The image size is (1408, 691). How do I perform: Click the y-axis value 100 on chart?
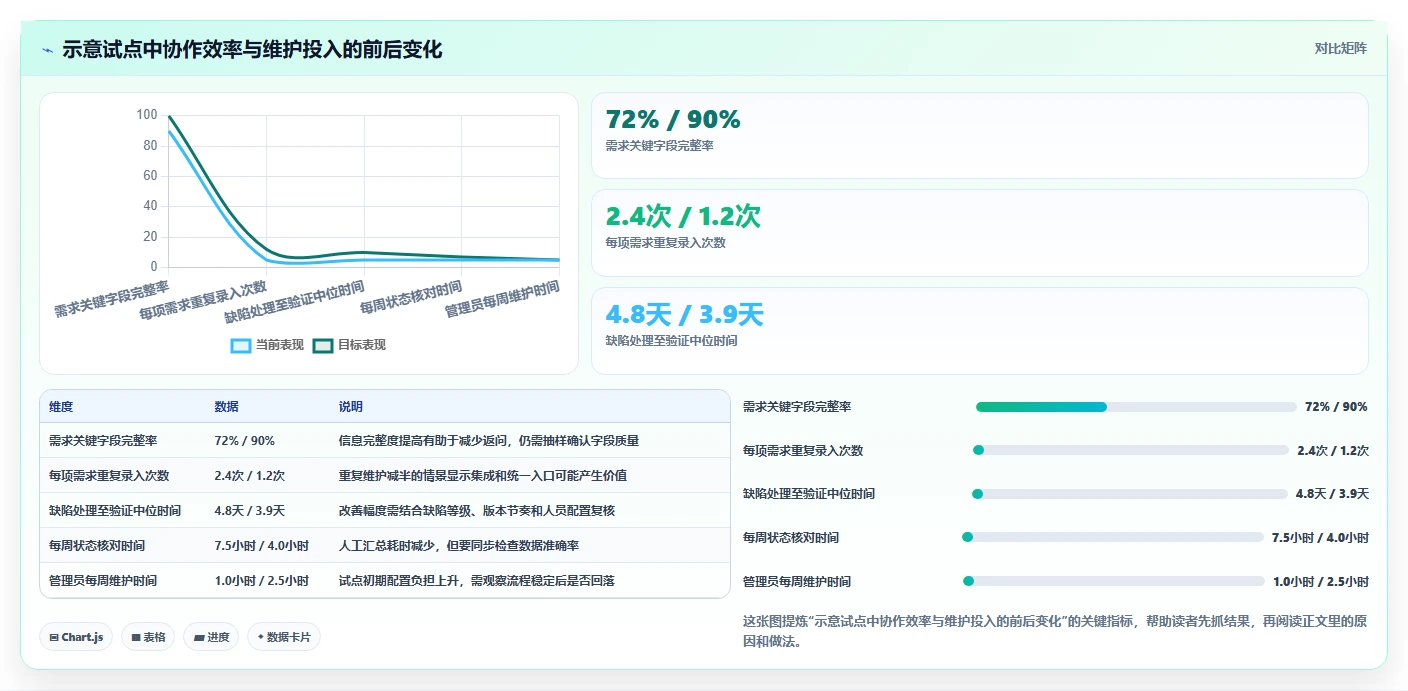tap(147, 115)
